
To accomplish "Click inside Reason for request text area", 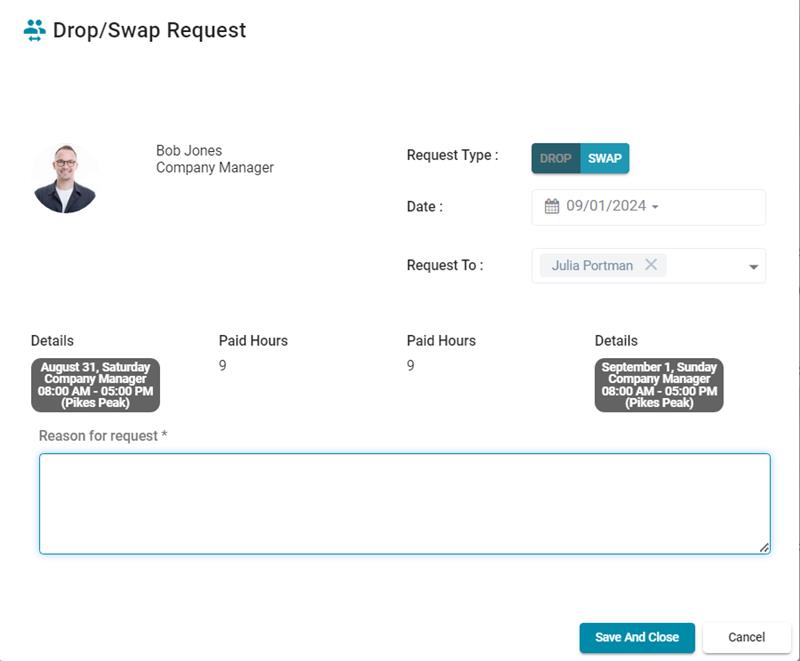I will [405, 503].
